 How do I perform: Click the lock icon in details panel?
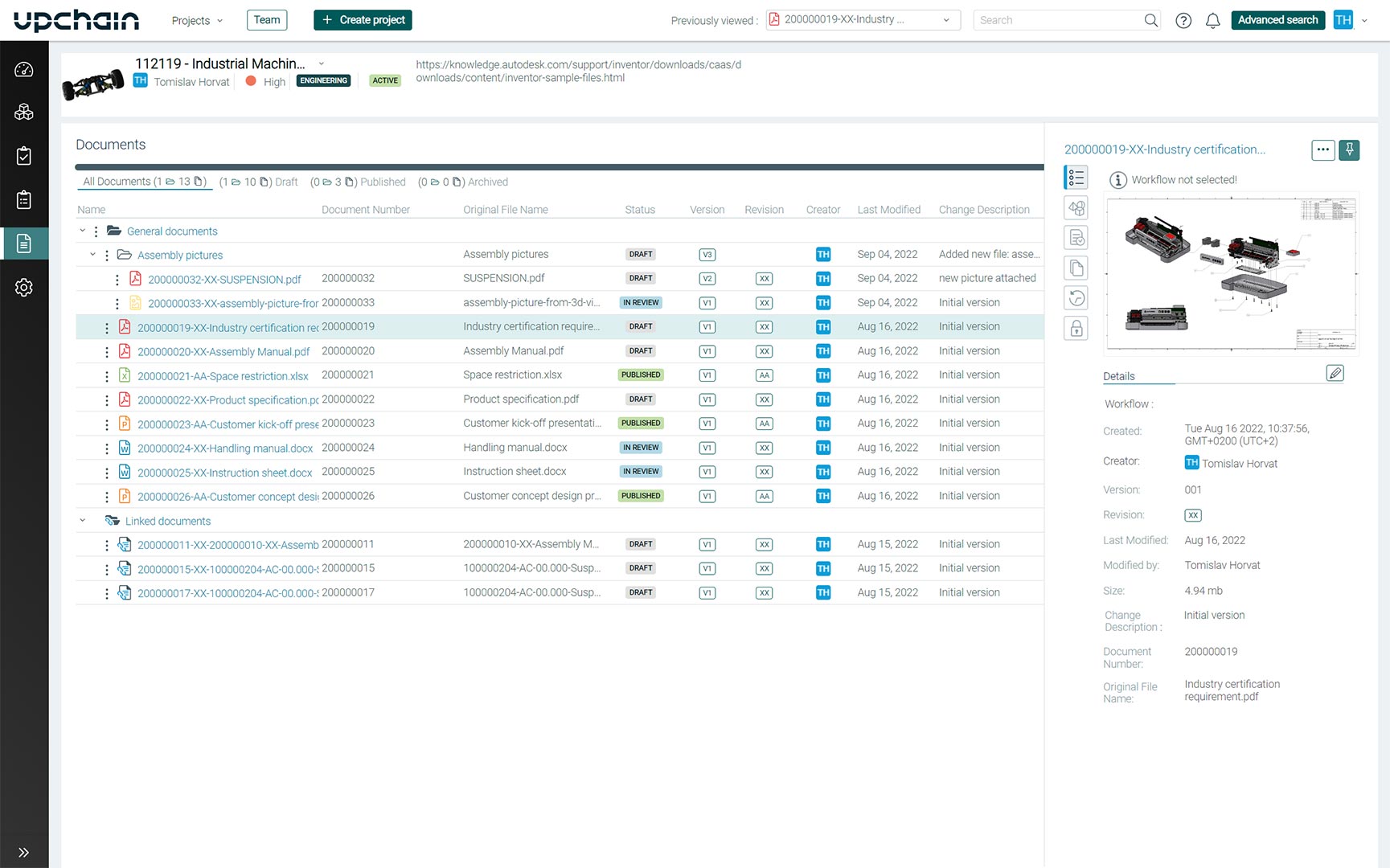pyautogui.click(x=1076, y=329)
